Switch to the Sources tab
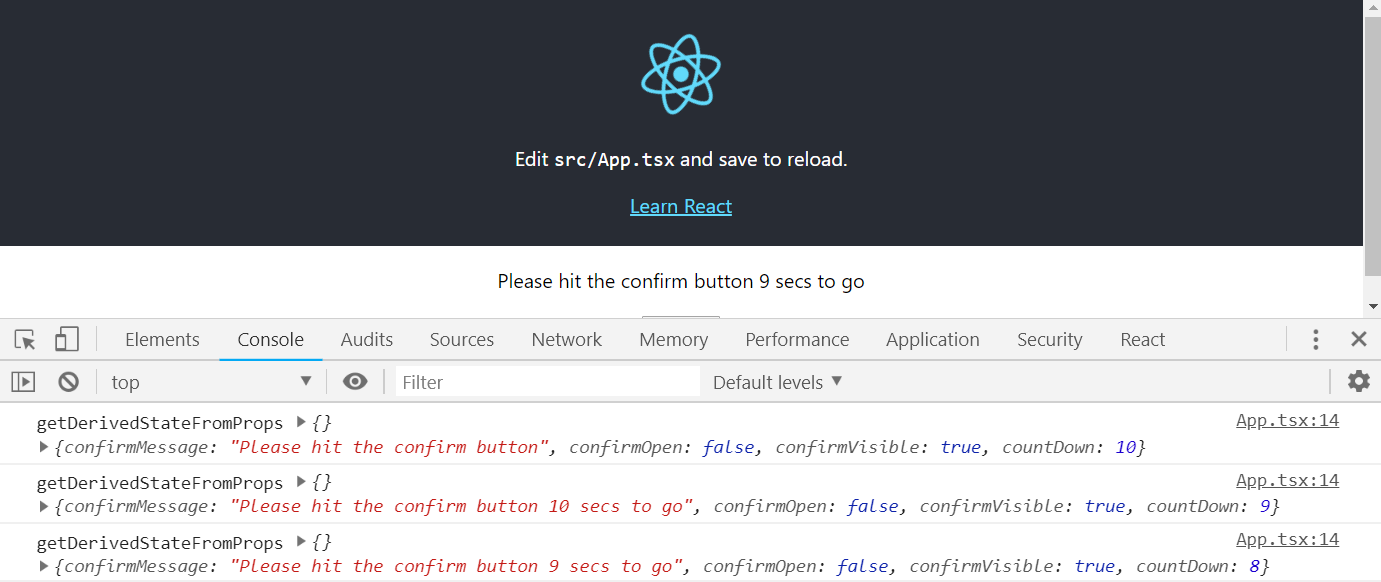 click(x=462, y=340)
